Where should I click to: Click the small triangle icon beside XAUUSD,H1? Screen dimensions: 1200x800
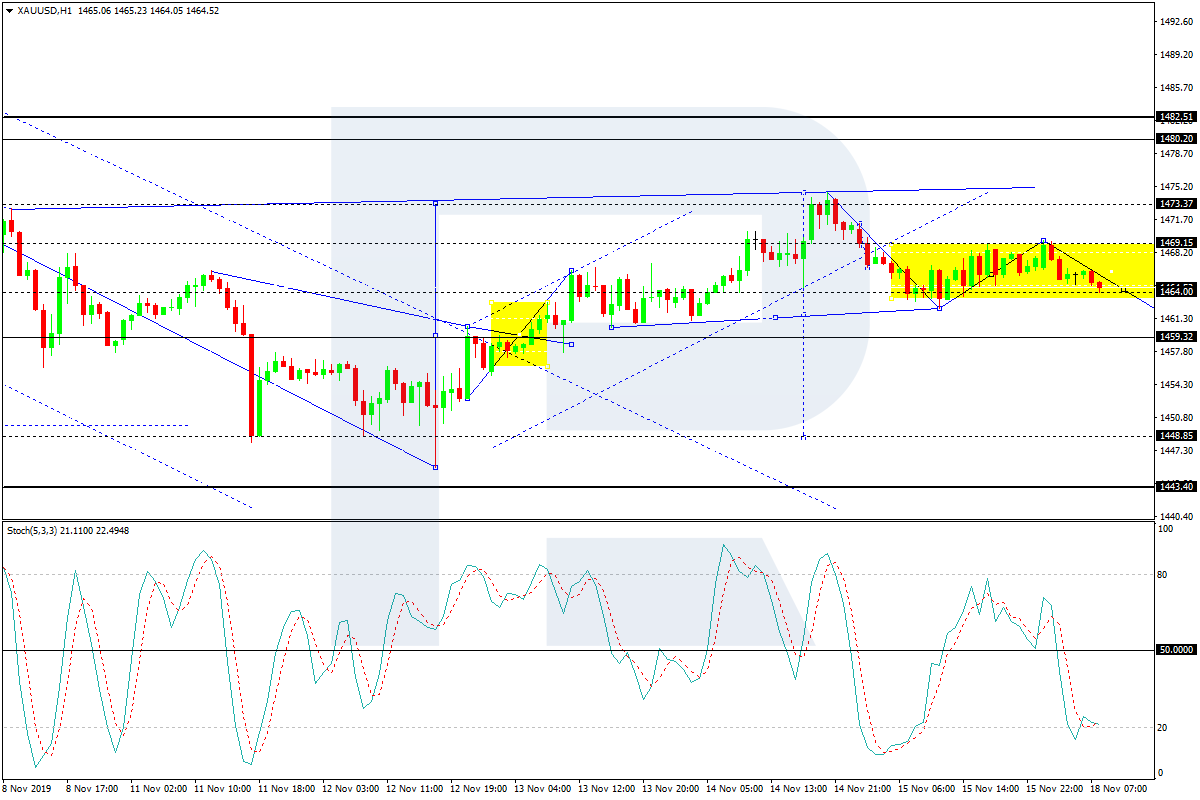(9, 11)
